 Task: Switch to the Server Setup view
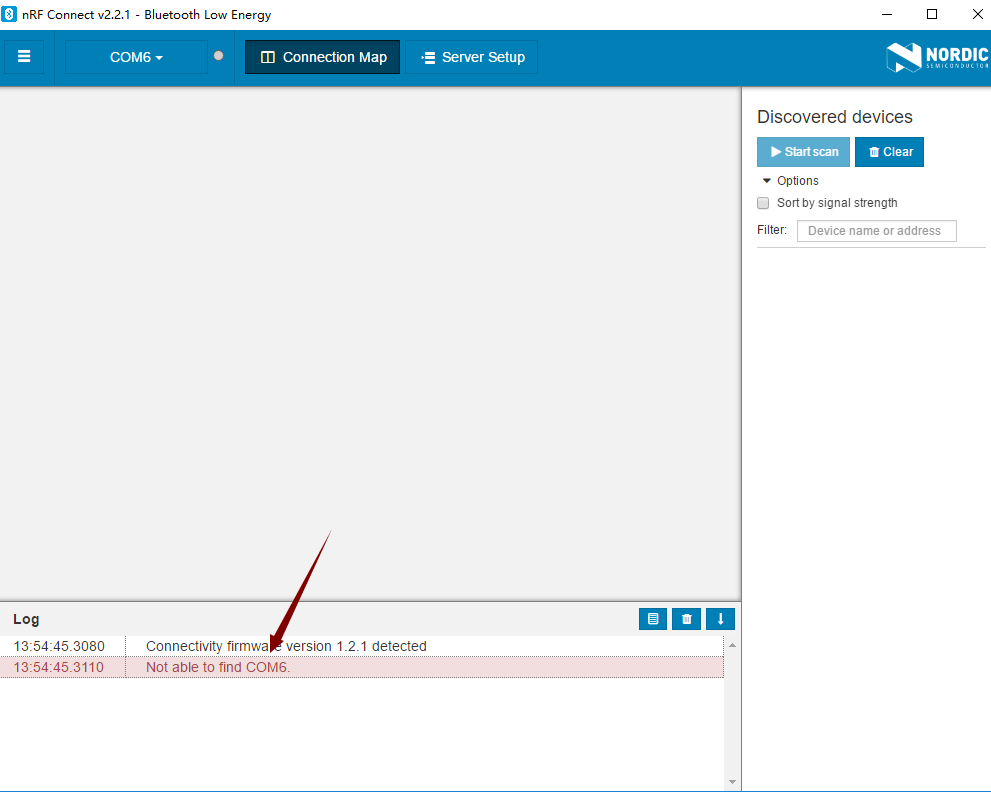(x=471, y=57)
